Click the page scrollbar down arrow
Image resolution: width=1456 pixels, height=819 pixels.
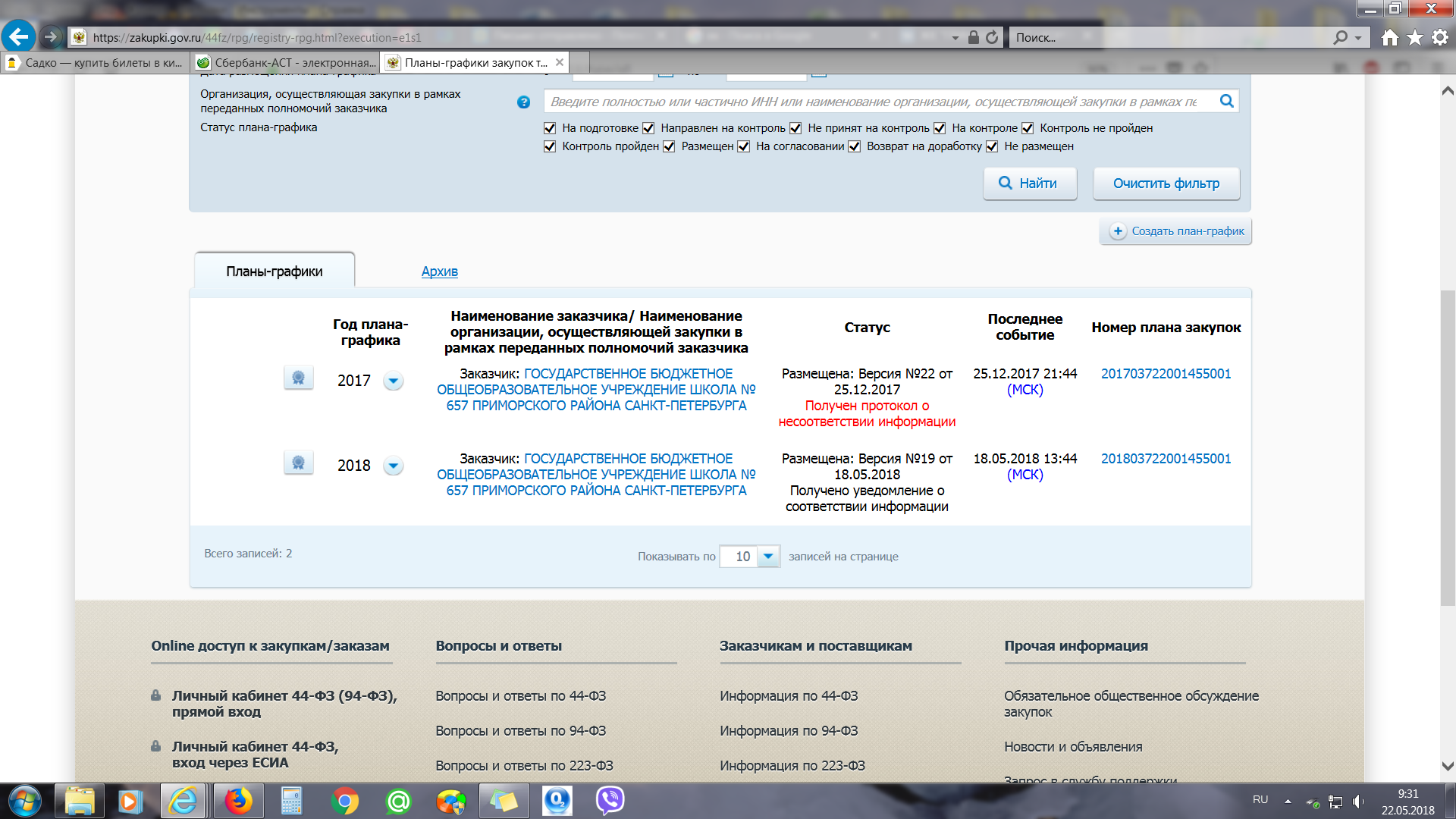(x=1448, y=767)
